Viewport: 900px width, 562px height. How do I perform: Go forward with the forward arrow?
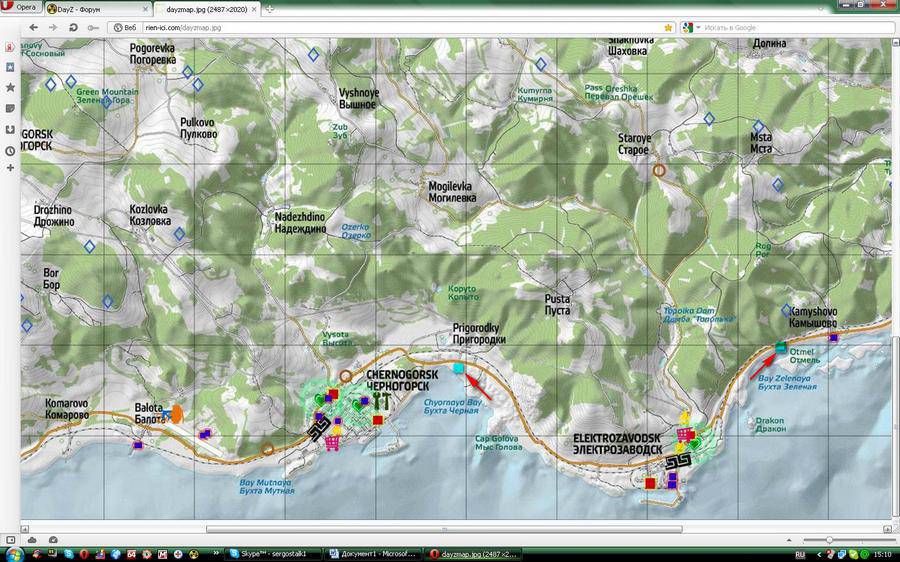pos(52,27)
